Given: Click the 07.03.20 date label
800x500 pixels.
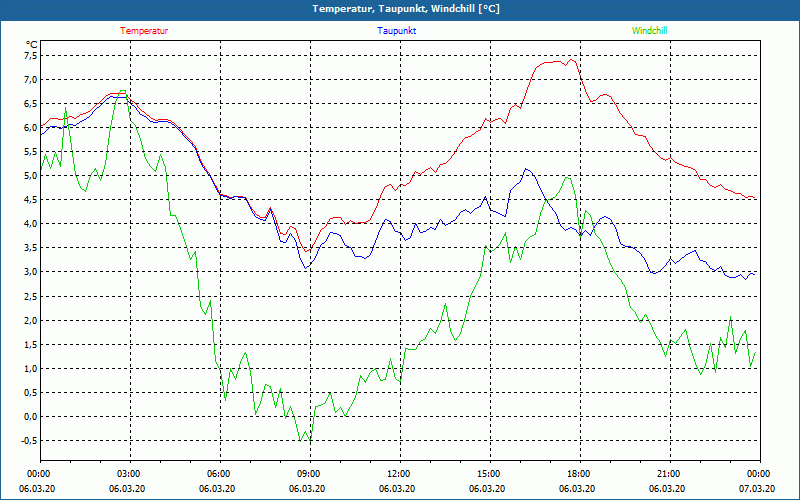Looking at the screenshot, I should [x=758, y=489].
